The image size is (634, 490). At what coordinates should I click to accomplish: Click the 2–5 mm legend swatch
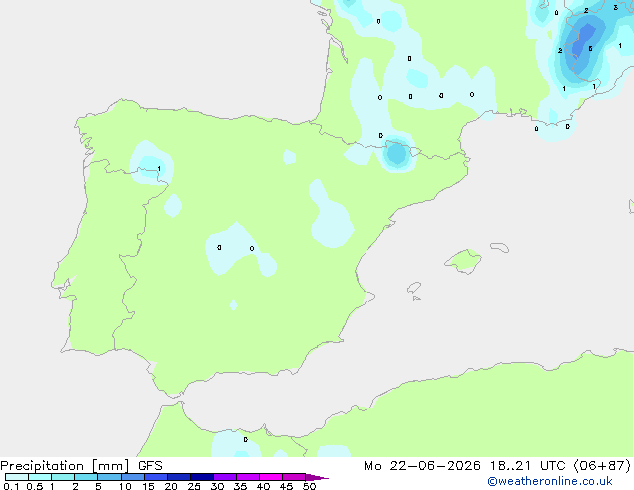click(x=86, y=477)
